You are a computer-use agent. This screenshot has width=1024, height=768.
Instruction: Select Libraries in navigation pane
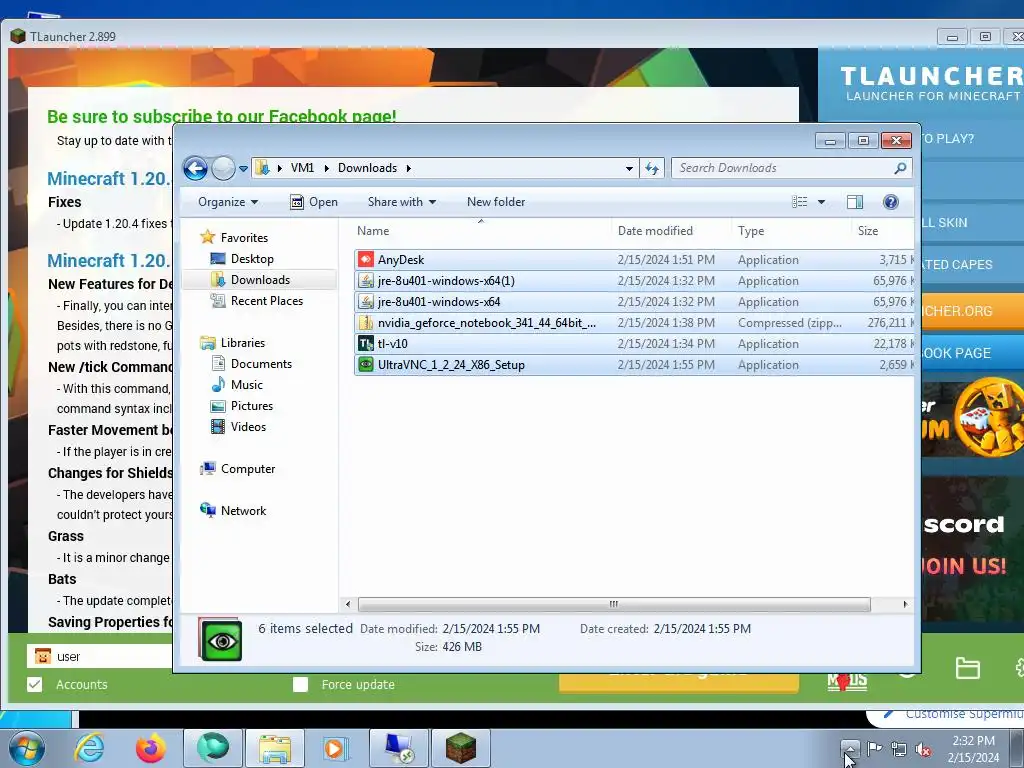[x=232, y=343]
